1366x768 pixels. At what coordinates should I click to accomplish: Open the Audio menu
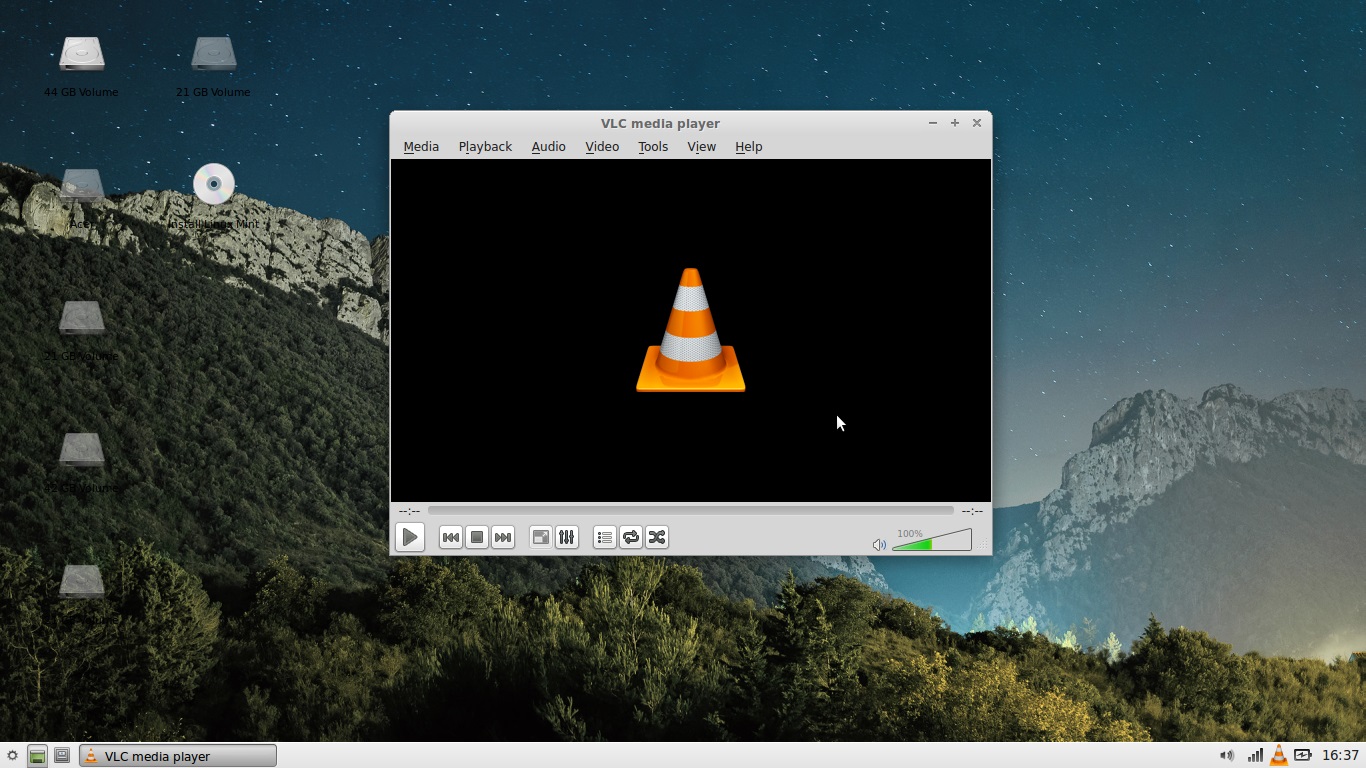(x=548, y=146)
